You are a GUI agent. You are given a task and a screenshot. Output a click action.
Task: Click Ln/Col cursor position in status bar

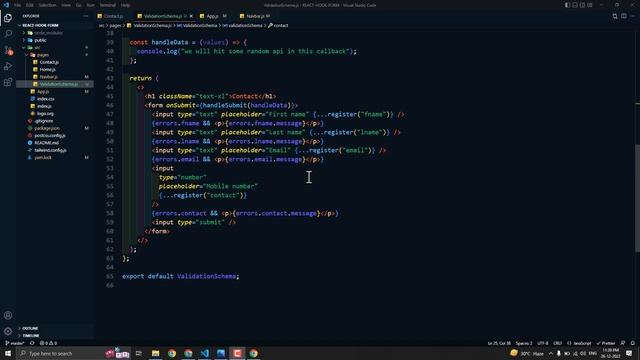(499, 343)
